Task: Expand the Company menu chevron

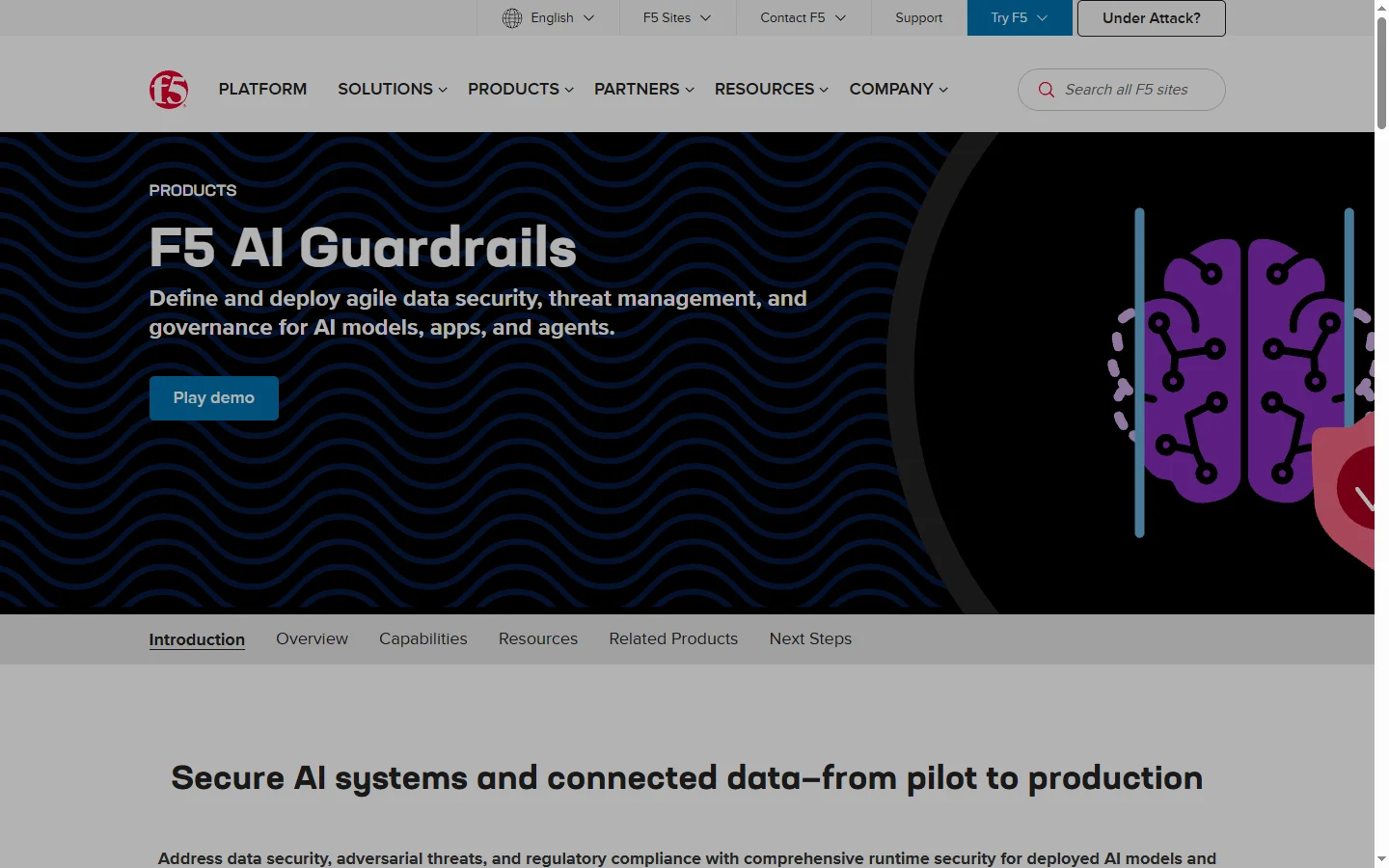Action: (x=943, y=90)
